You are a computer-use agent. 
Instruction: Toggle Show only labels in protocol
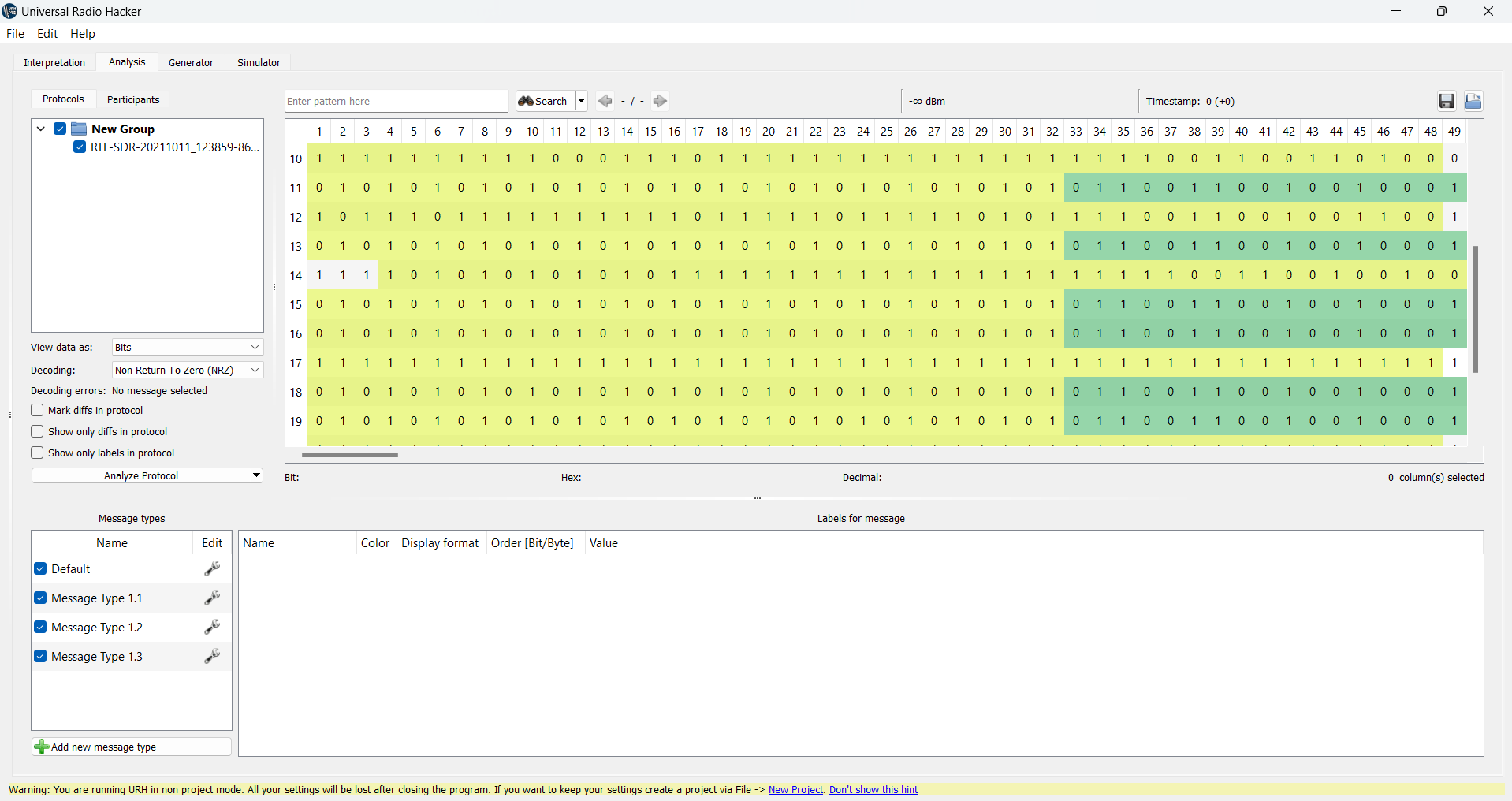click(x=37, y=453)
